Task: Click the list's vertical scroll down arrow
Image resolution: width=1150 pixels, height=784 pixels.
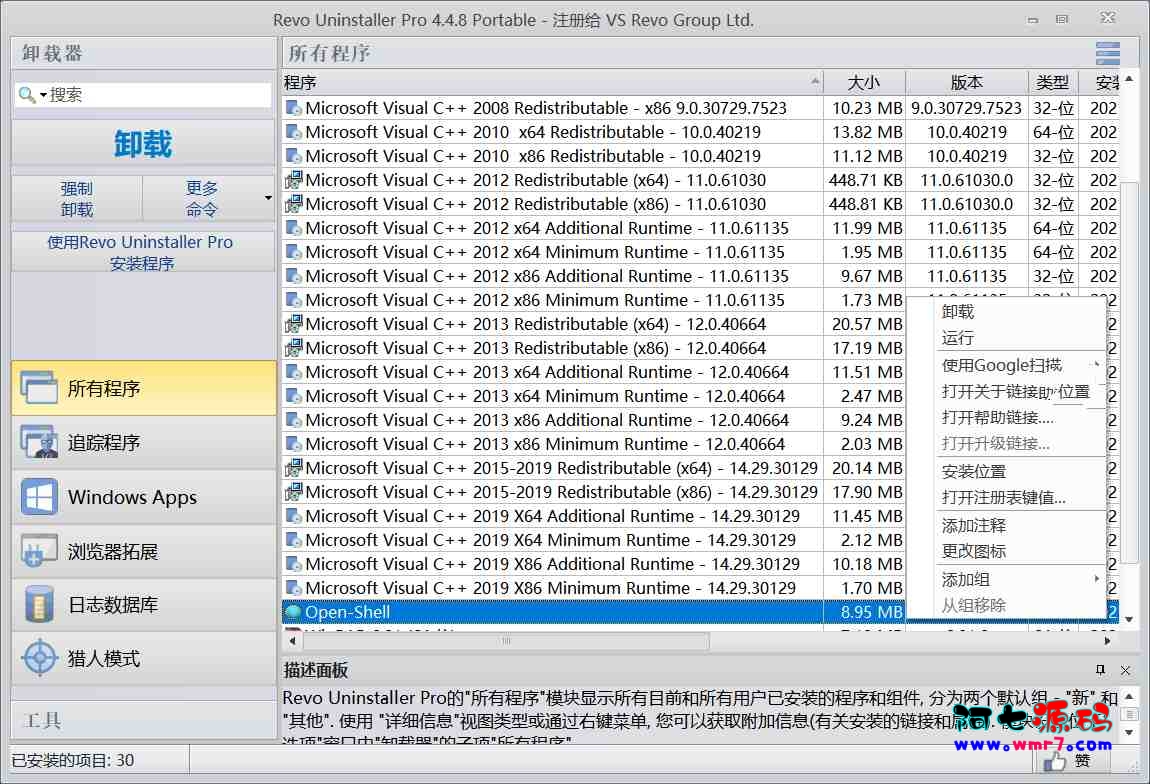Action: coord(1129,619)
